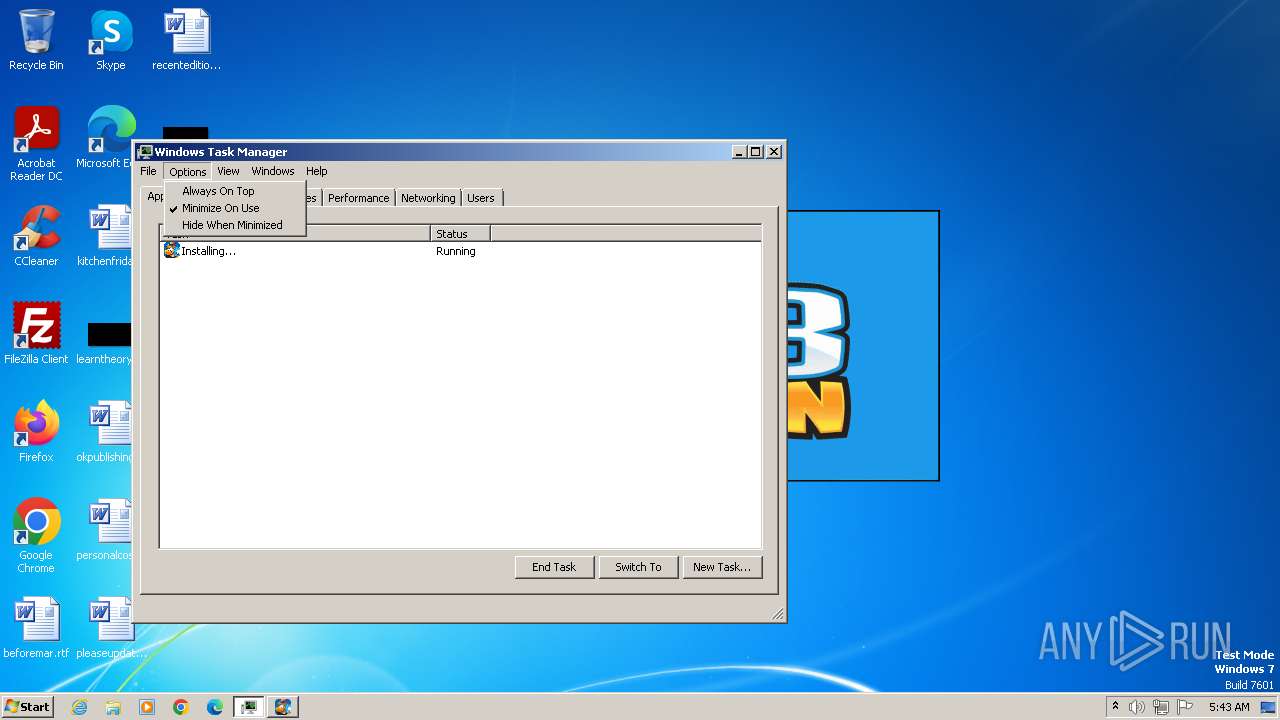Launch CCleaner from the desktop
Image resolution: width=1280 pixels, height=720 pixels.
click(x=36, y=236)
